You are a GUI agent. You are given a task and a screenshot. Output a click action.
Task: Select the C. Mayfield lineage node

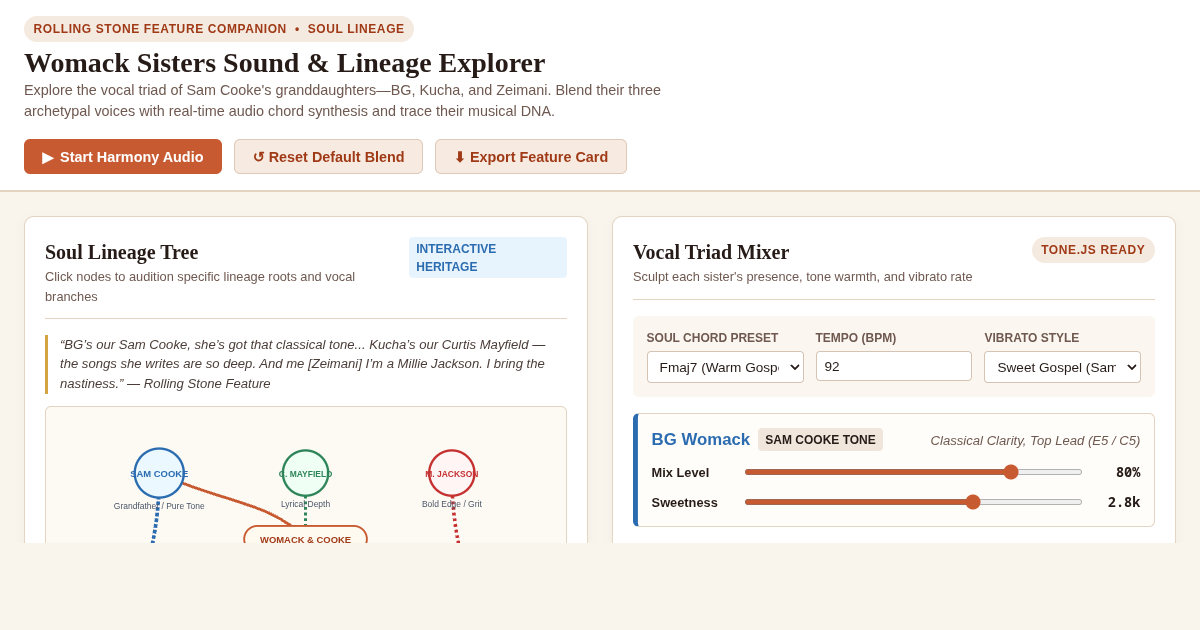pyautogui.click(x=305, y=473)
